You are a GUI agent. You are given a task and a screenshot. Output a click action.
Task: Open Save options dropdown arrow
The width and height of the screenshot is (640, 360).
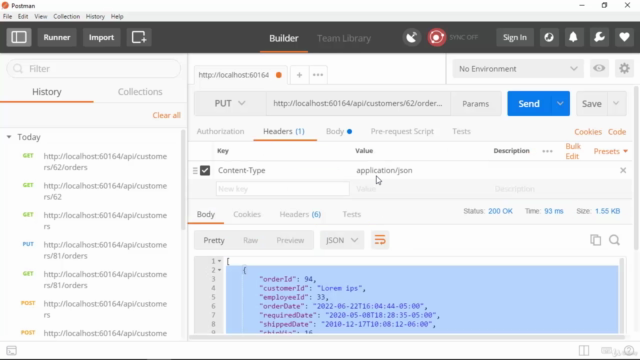[x=616, y=103]
